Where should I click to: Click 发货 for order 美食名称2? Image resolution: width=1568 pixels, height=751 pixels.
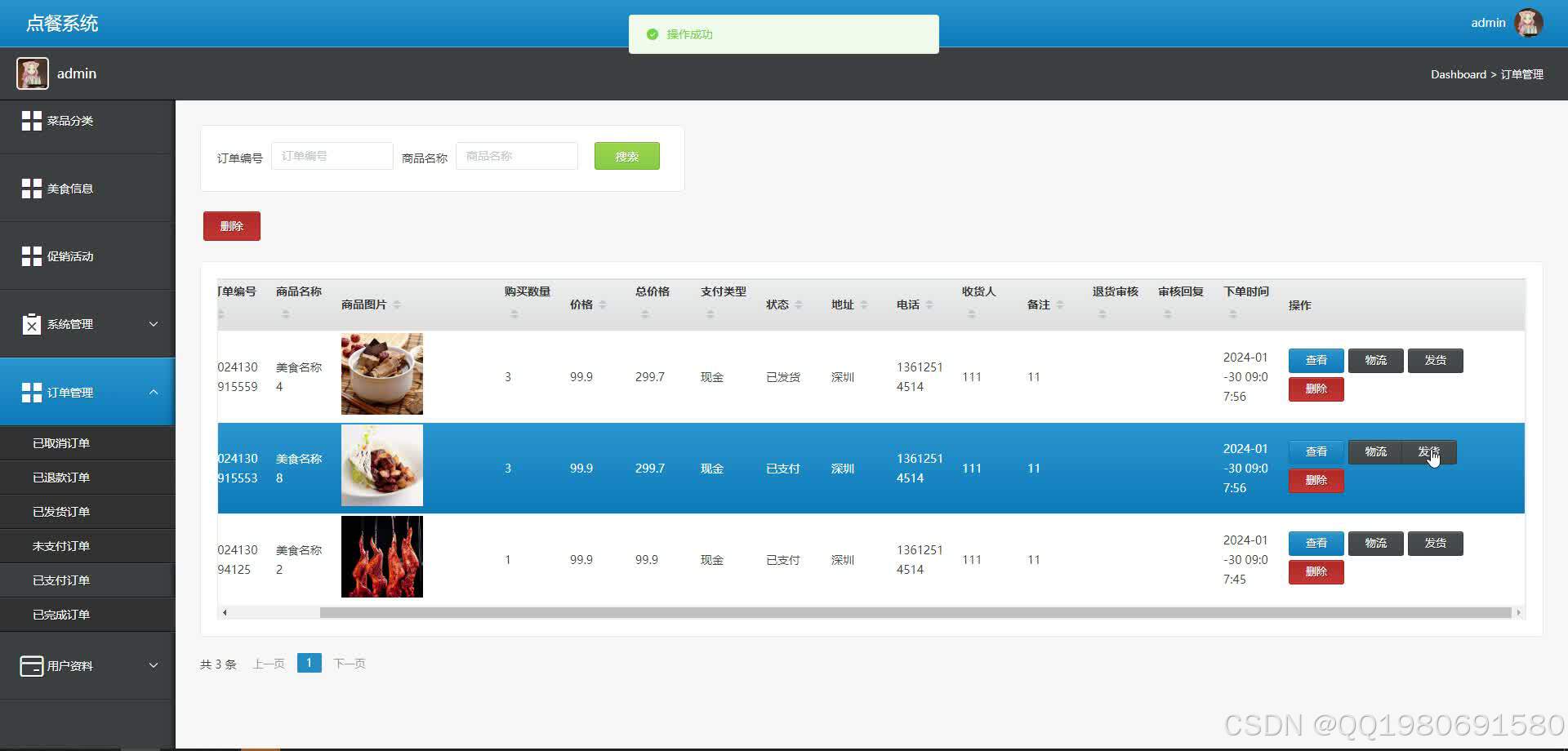click(x=1436, y=544)
